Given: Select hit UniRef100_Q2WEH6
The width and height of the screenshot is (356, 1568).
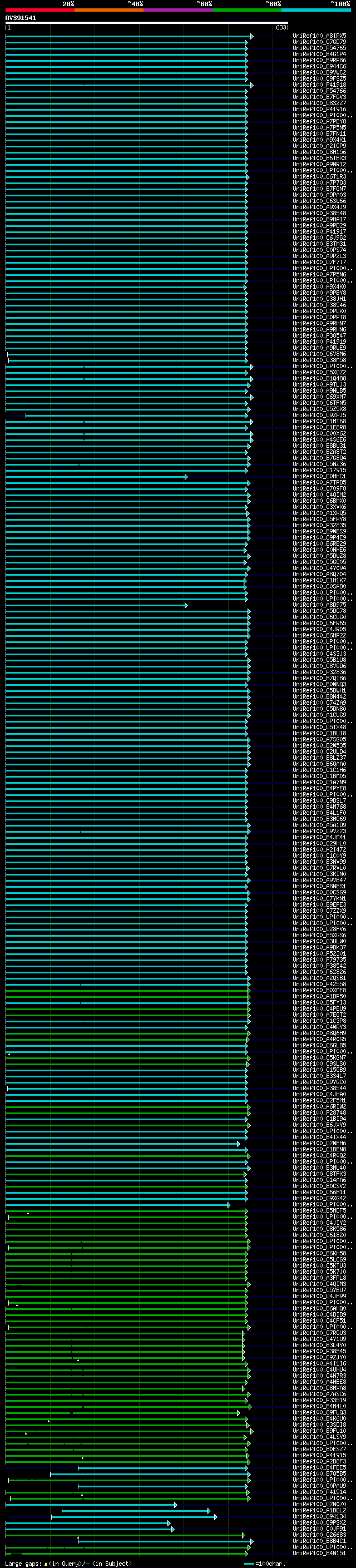Looking at the screenshot, I should [319, 1143].
